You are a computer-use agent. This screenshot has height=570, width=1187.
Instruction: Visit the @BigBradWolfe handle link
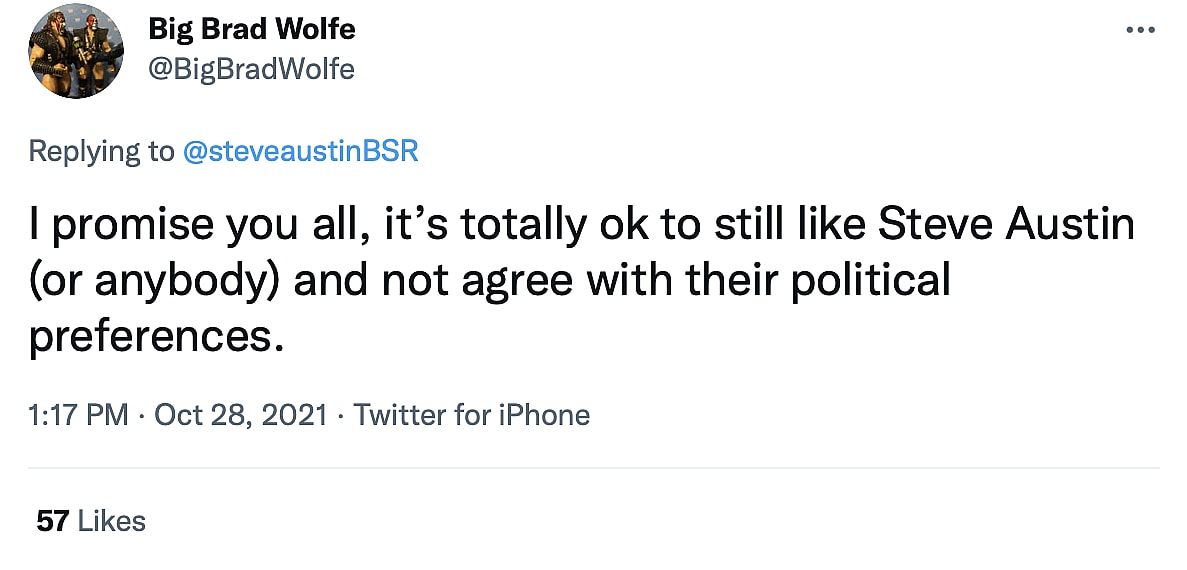[x=251, y=68]
